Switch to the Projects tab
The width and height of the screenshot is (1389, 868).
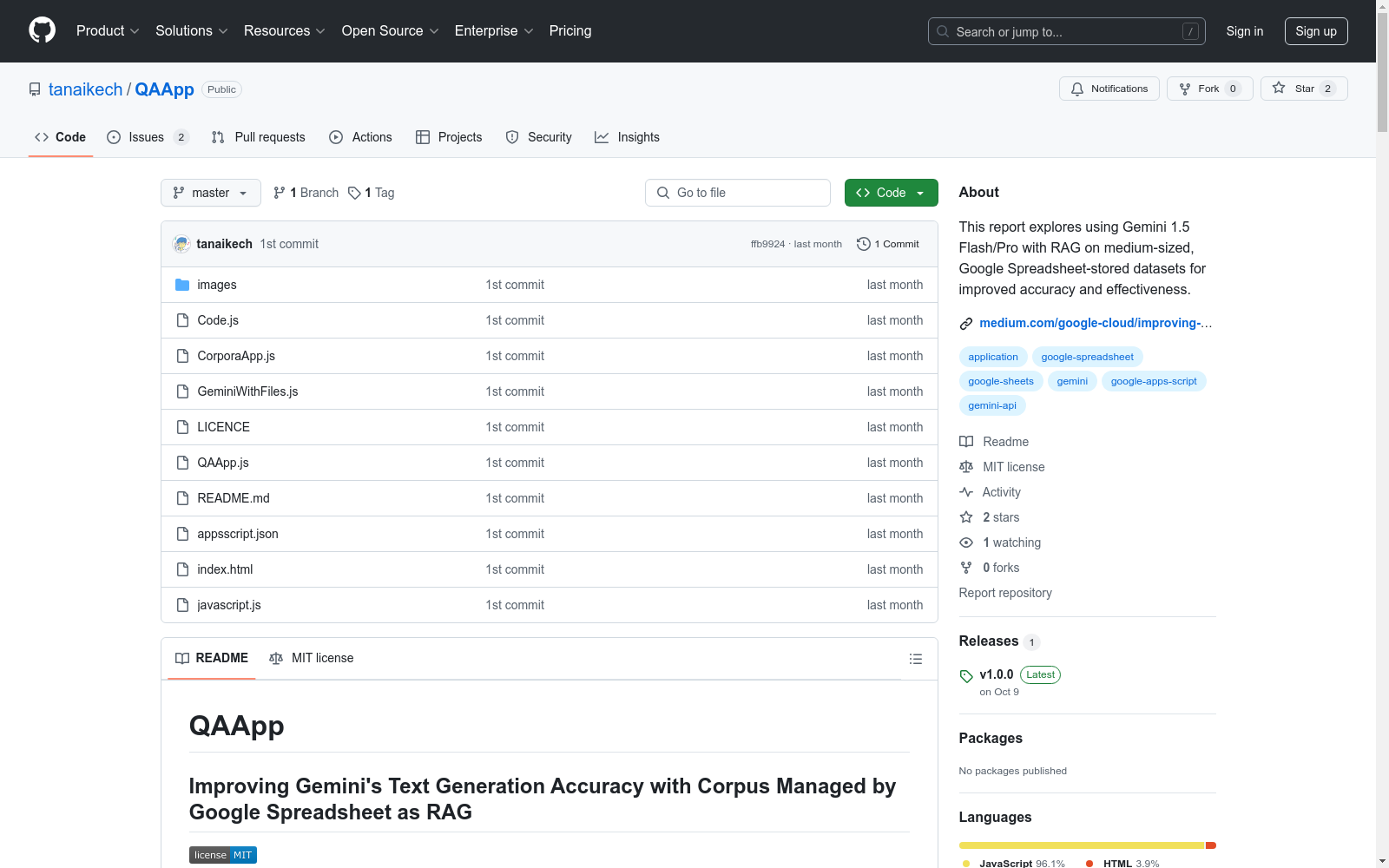449,137
